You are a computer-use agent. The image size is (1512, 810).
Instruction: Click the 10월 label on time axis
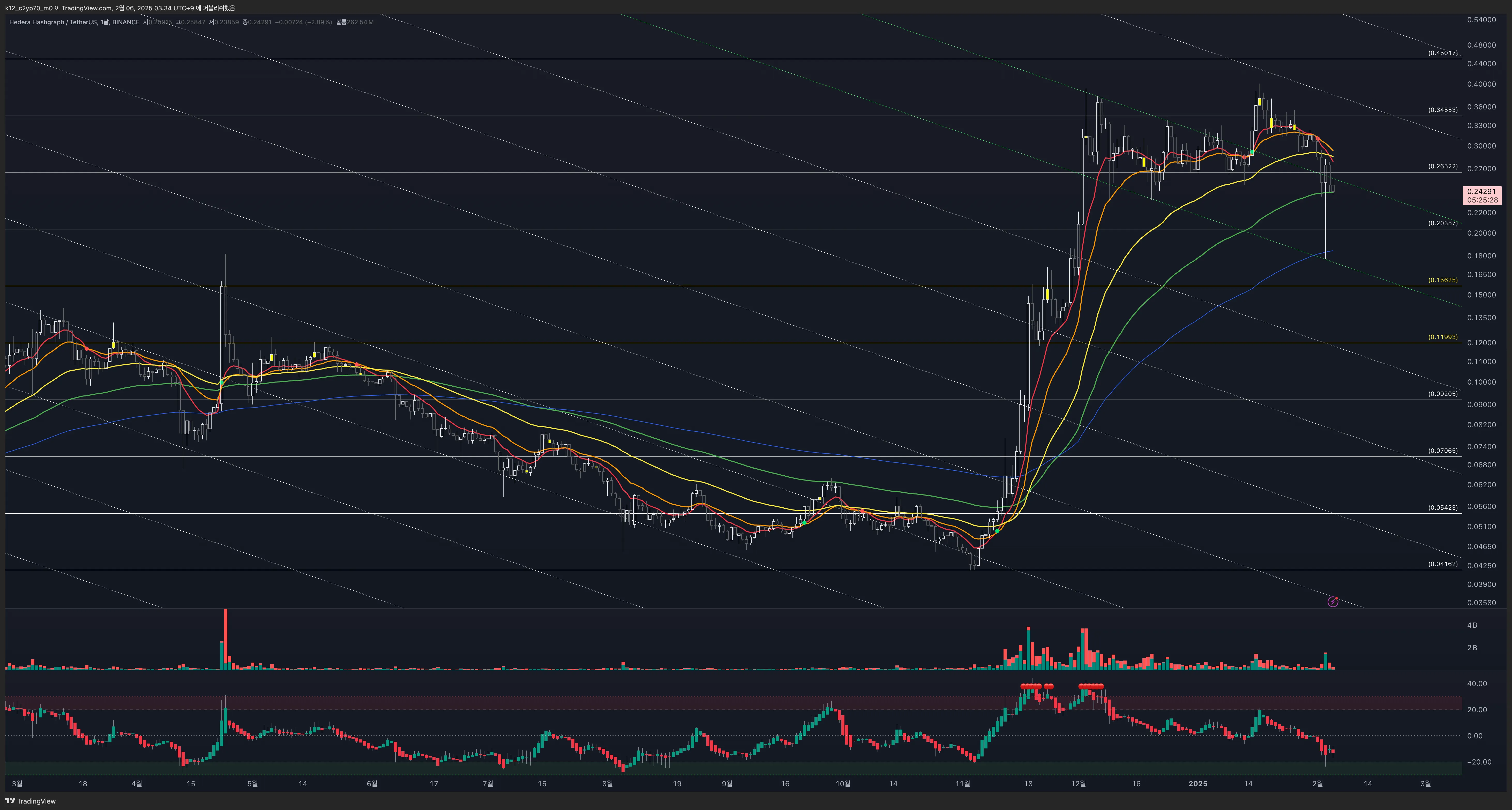tap(843, 784)
